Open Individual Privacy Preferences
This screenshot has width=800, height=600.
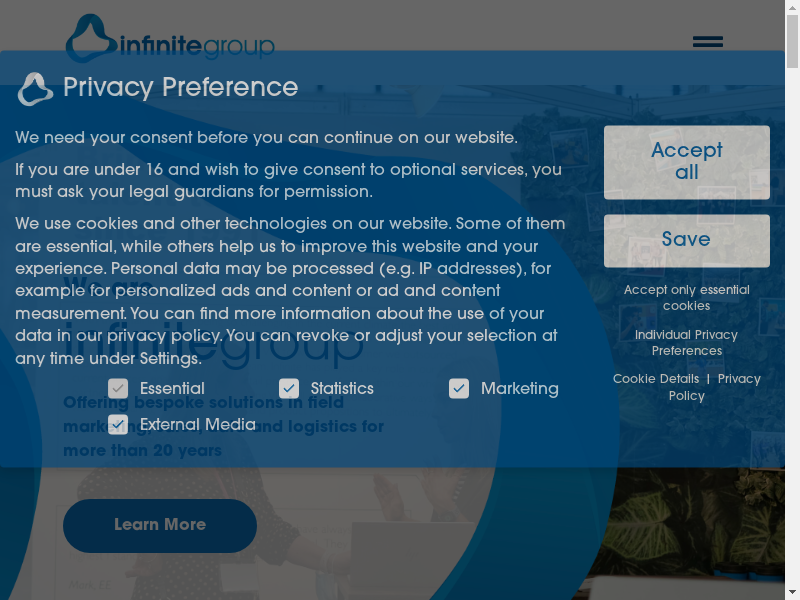(686, 343)
